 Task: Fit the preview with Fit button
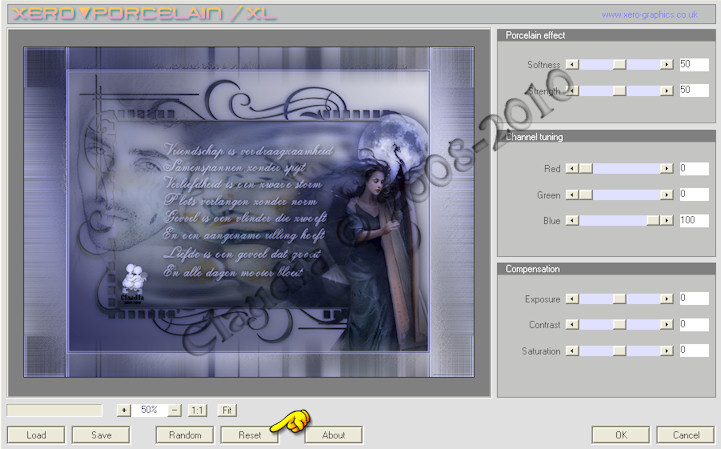point(227,410)
